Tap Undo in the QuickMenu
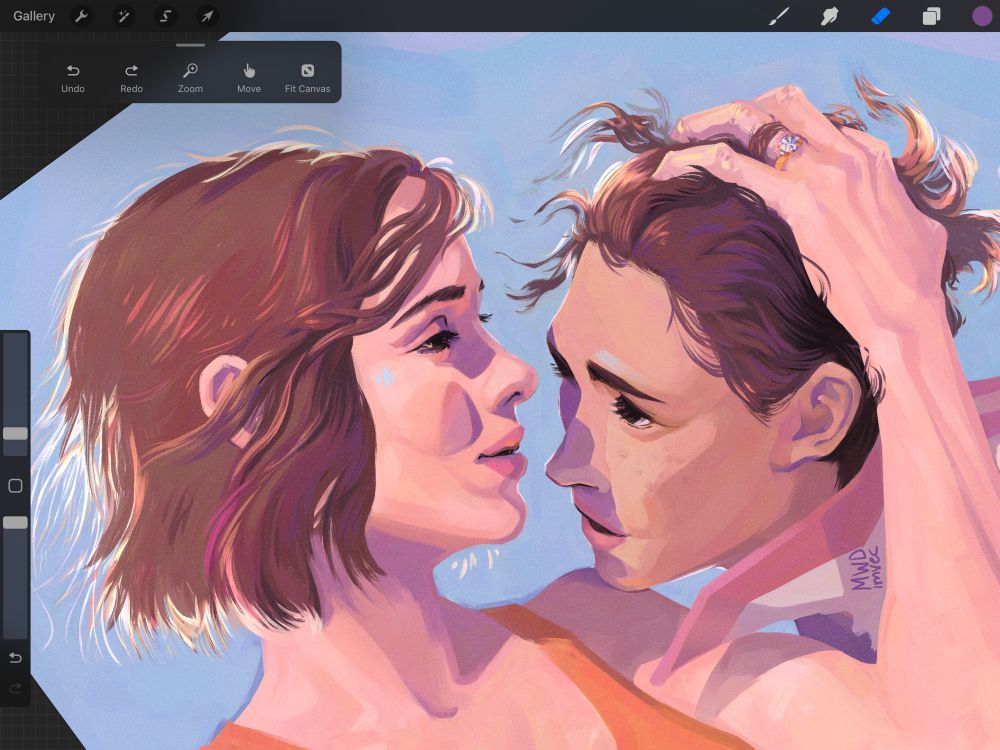The height and width of the screenshot is (750, 1000). (73, 78)
